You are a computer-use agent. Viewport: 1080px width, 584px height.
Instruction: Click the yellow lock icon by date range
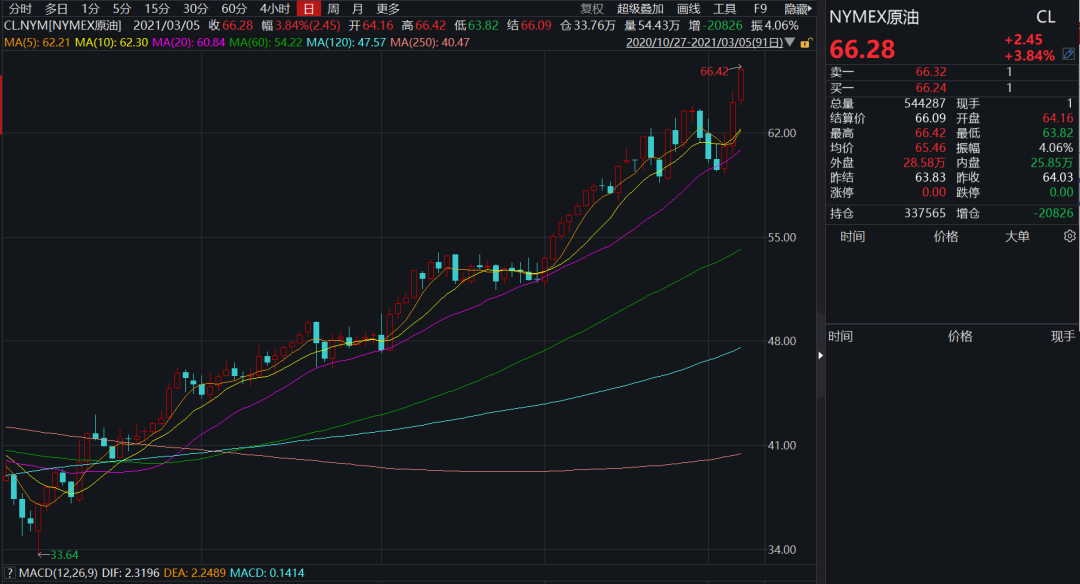tap(805, 43)
